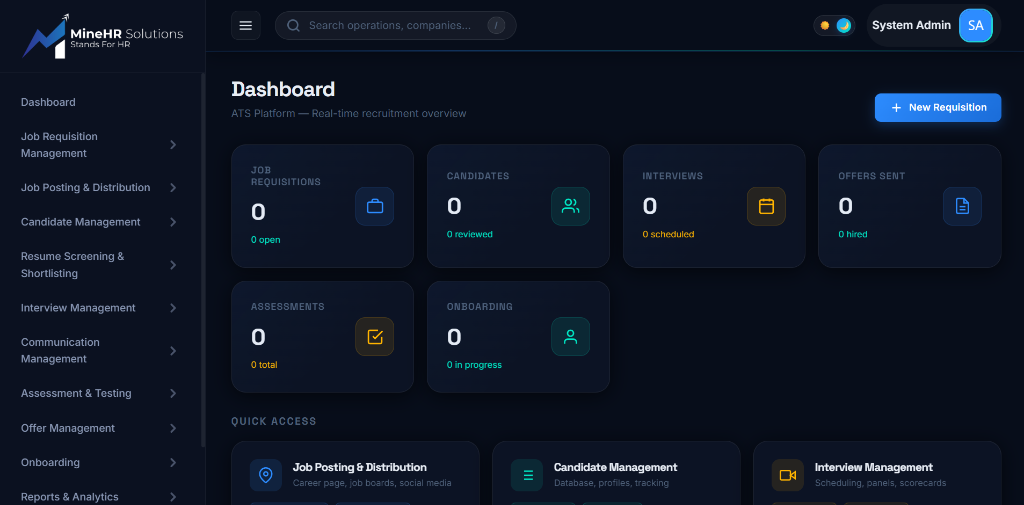Select Interview Management sidebar label
Image resolution: width=1024 pixels, height=505 pixels.
(78, 308)
